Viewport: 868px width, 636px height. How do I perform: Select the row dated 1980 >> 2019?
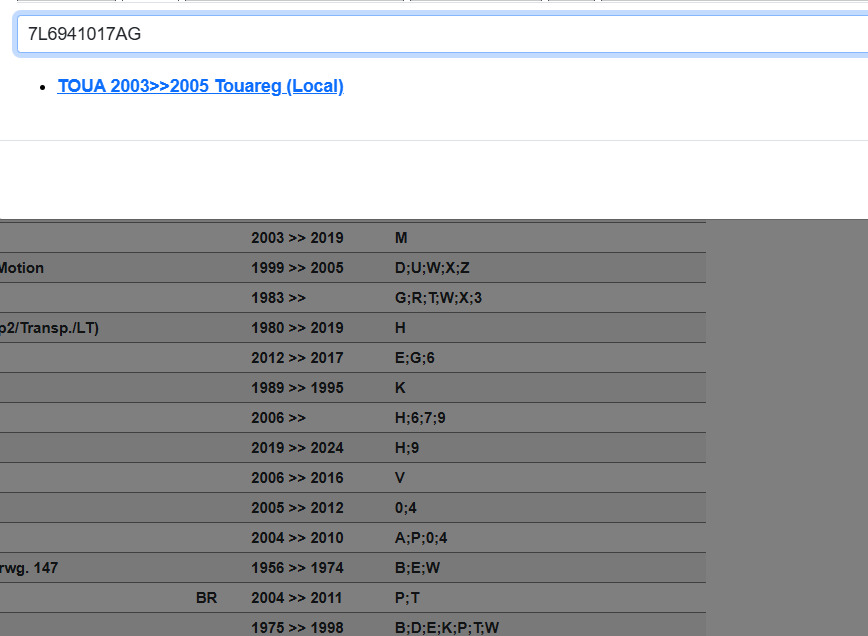click(297, 328)
